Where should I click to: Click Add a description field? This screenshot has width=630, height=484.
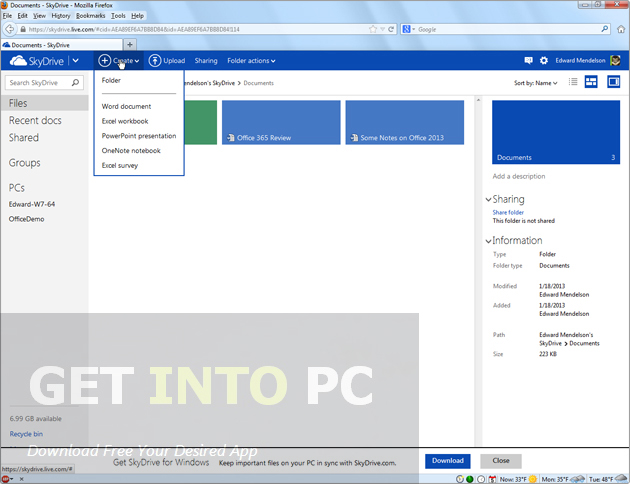[x=519, y=176]
